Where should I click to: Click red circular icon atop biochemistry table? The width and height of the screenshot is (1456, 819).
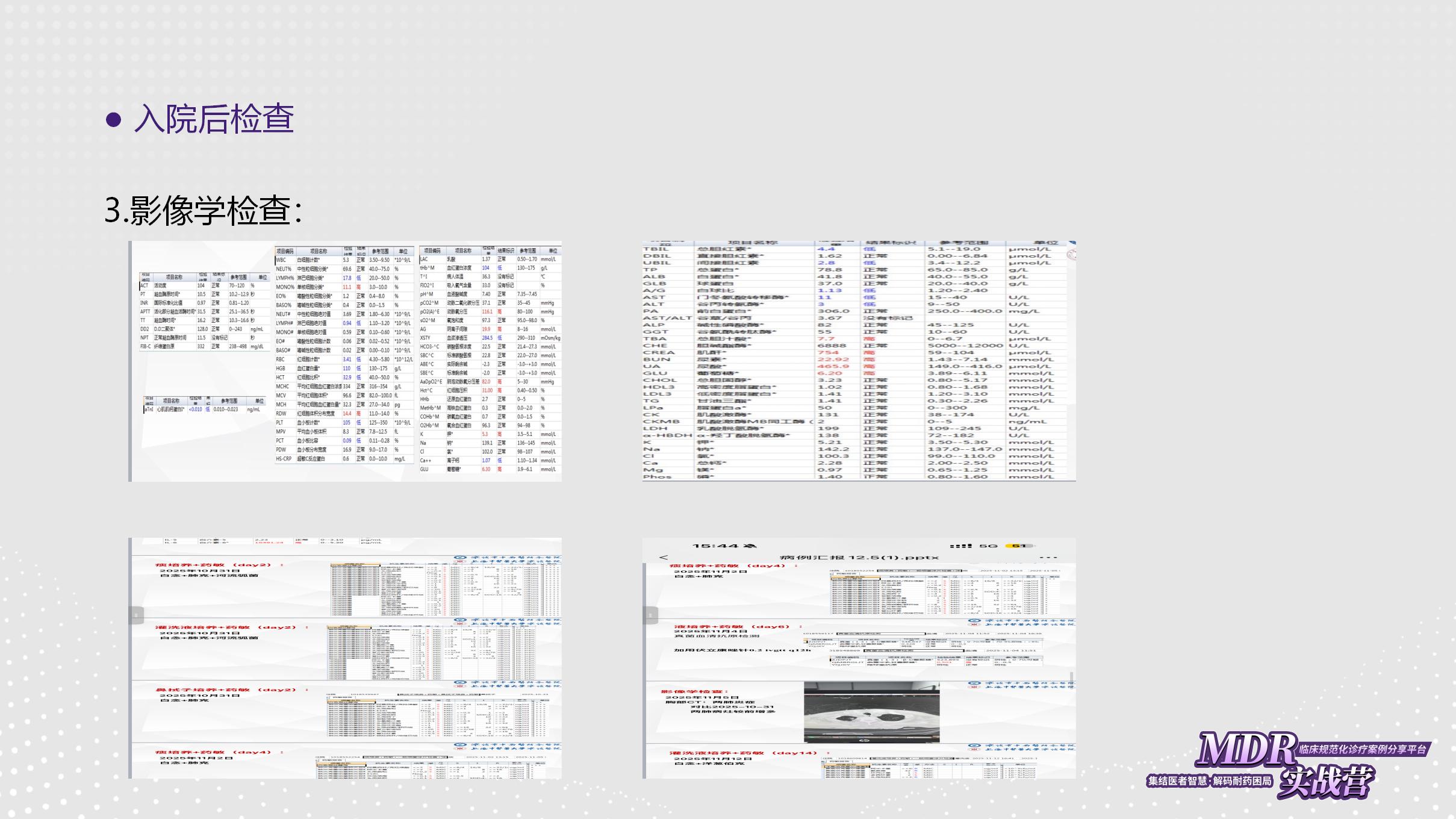(x=1072, y=254)
